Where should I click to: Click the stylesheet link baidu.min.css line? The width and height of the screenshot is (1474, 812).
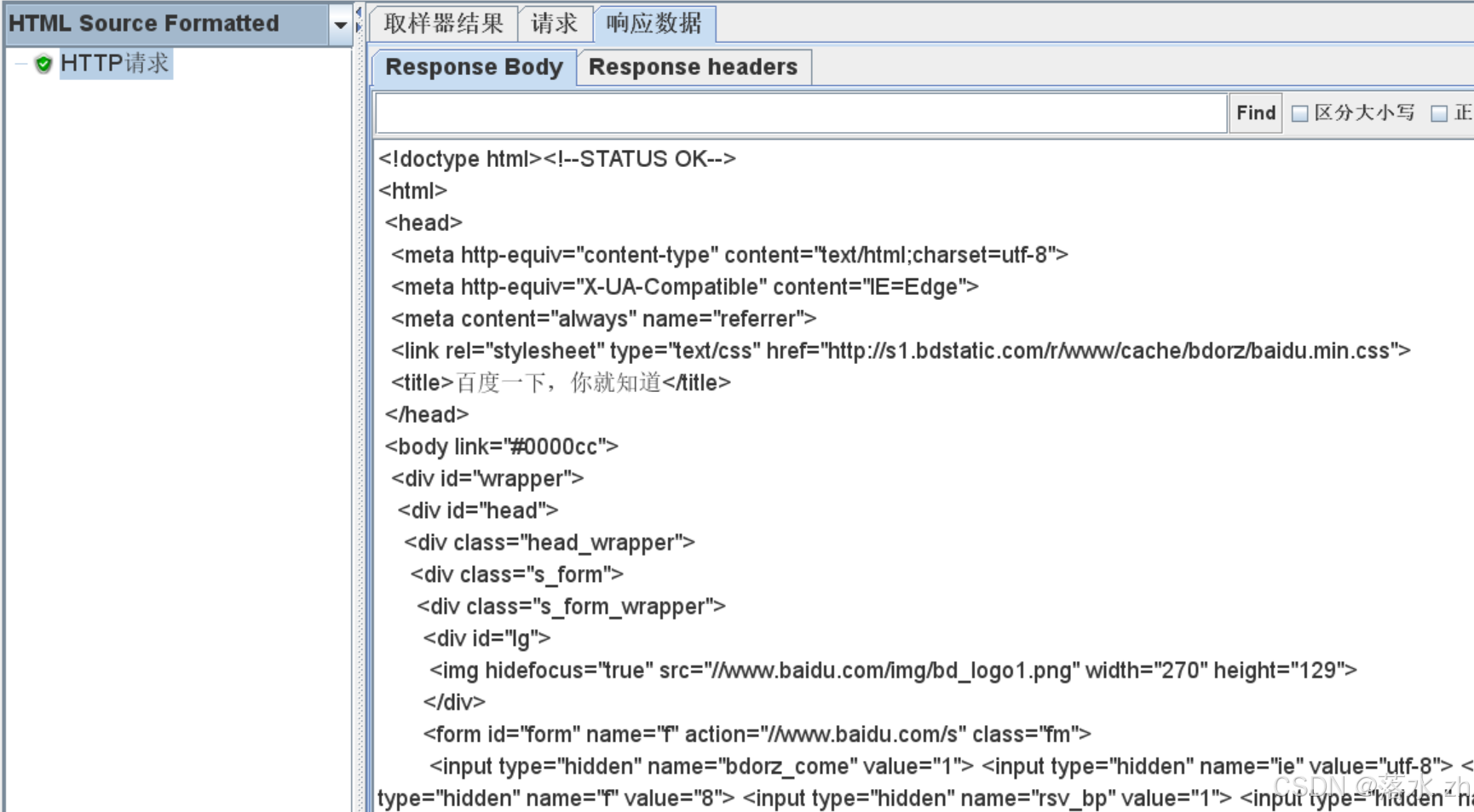tap(901, 351)
